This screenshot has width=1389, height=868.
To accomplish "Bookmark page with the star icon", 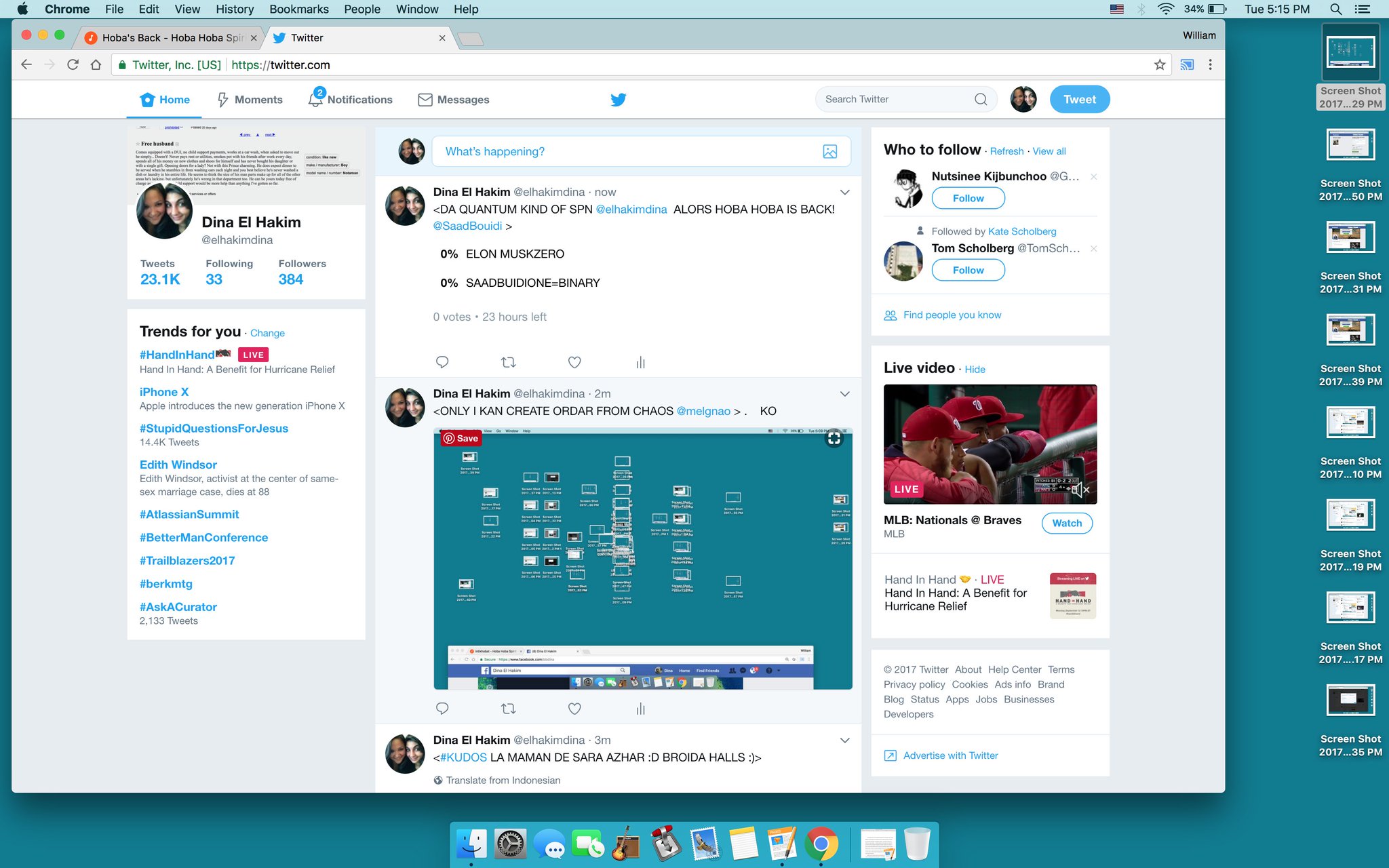I will click(x=1160, y=64).
